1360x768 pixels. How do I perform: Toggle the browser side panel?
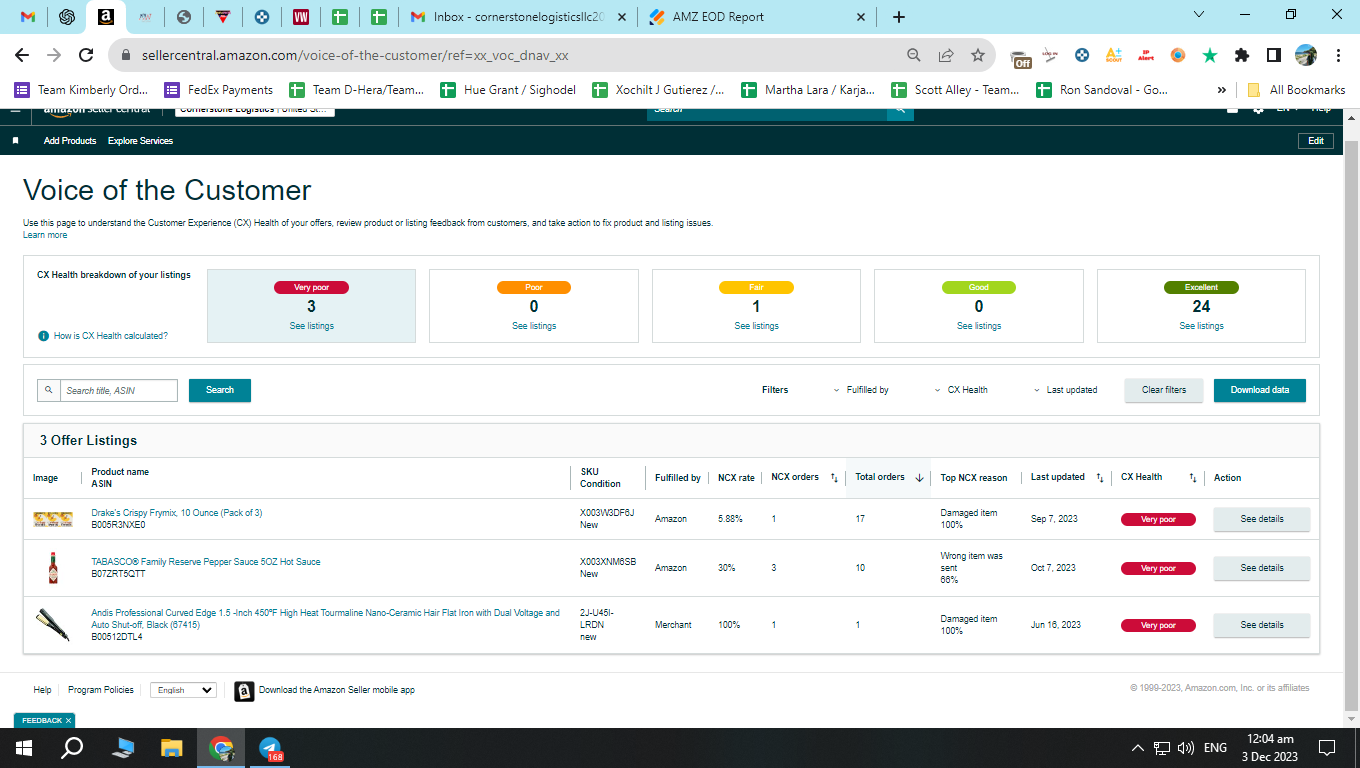click(1274, 55)
